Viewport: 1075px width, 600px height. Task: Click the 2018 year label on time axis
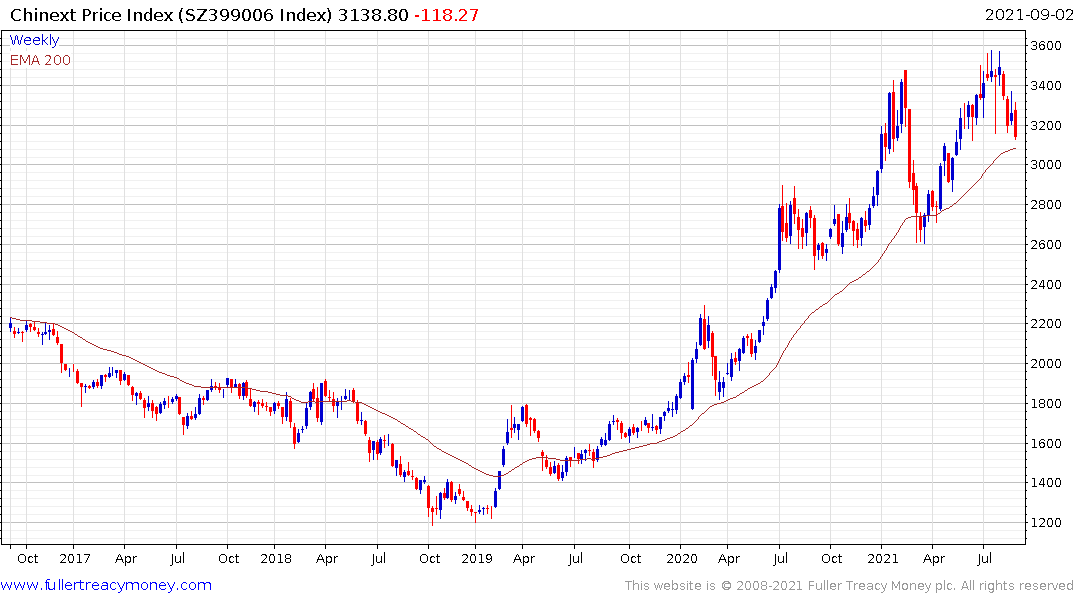[276, 558]
